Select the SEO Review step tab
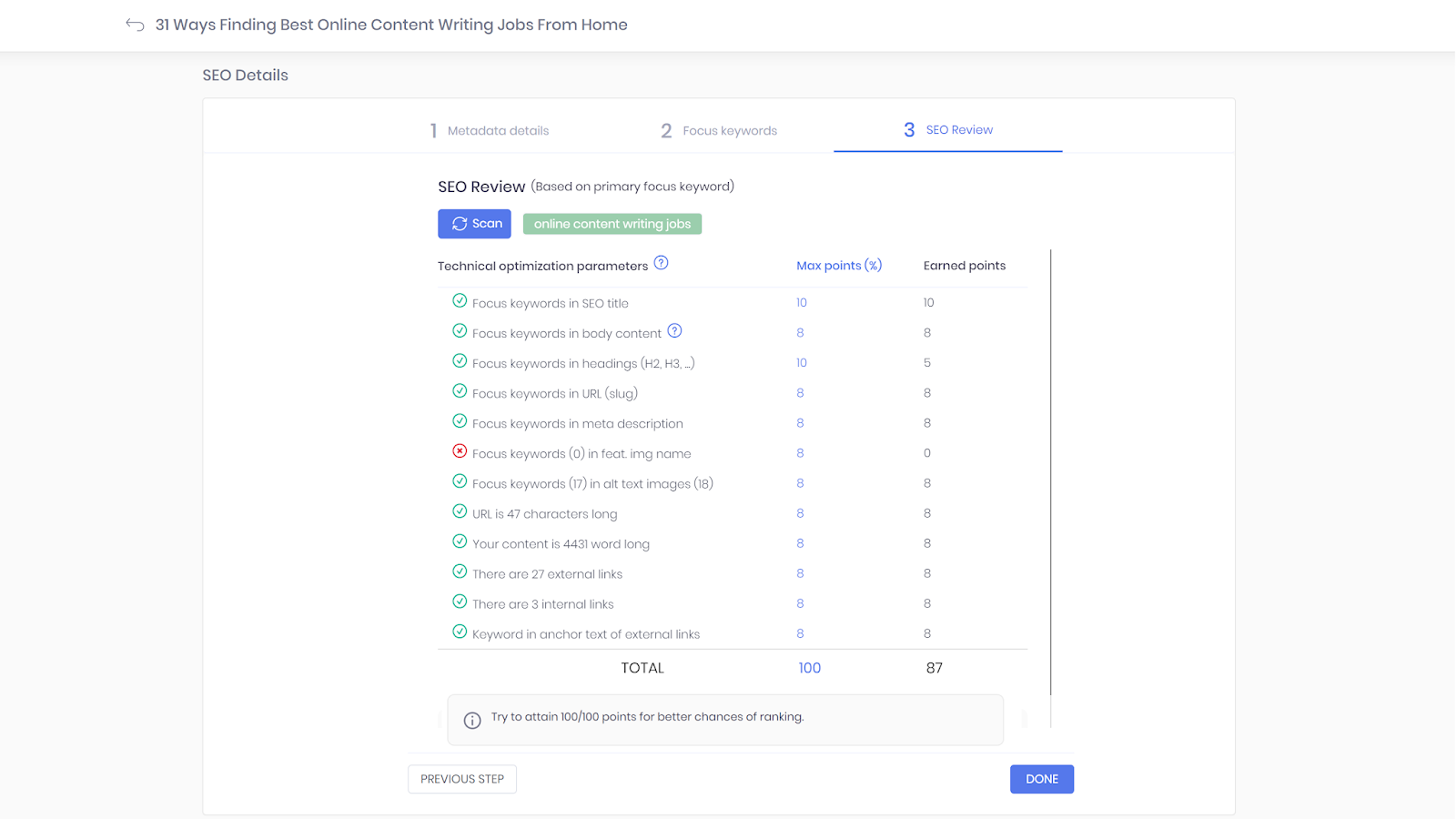The height and width of the screenshot is (819, 1456). pyautogui.click(x=948, y=130)
